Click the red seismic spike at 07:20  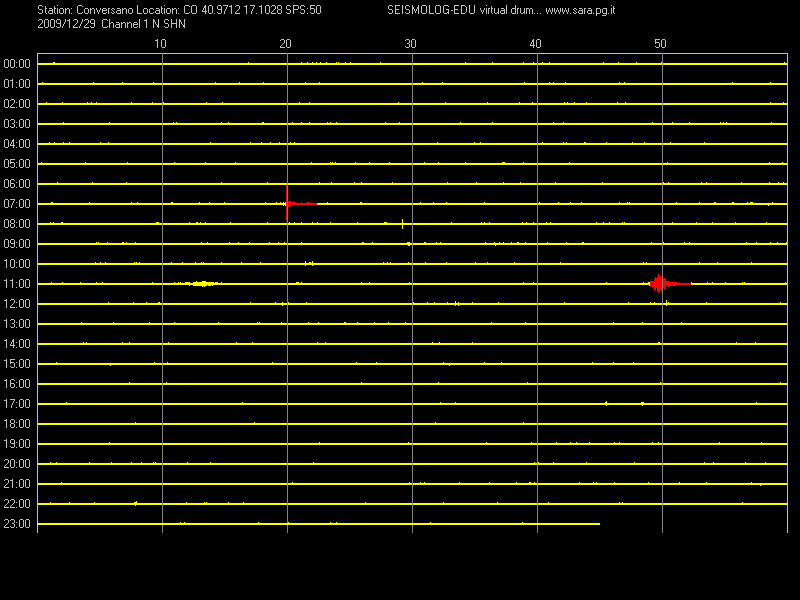pyautogui.click(x=287, y=204)
